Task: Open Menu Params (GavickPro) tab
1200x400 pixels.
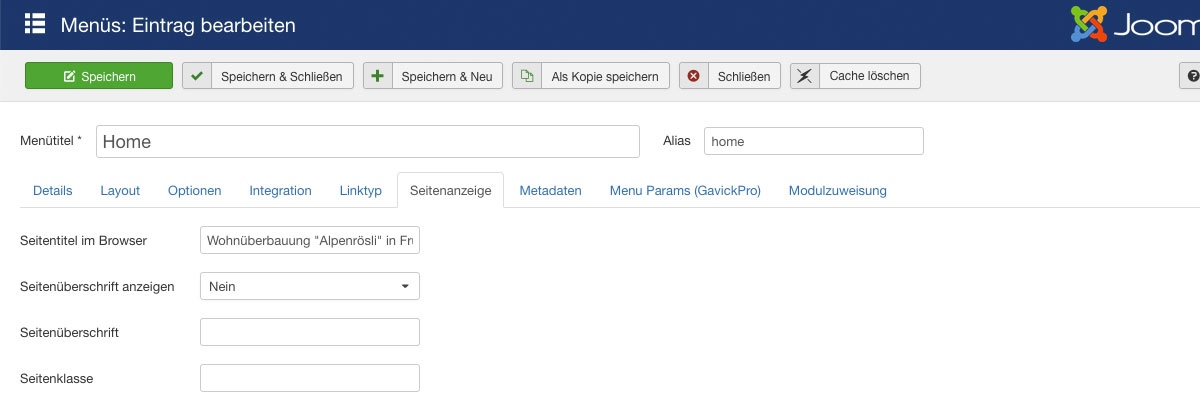Action: [x=685, y=190]
